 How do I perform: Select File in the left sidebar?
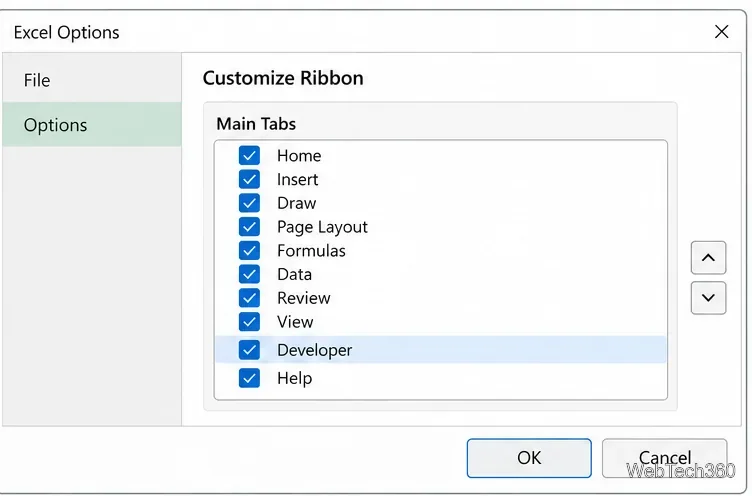[92, 80]
